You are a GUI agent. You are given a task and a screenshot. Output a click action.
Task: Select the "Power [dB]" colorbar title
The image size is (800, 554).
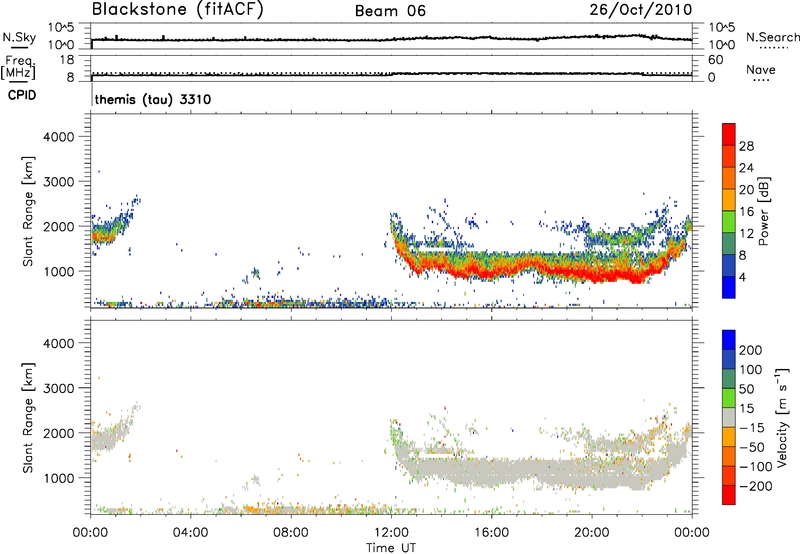click(764, 211)
